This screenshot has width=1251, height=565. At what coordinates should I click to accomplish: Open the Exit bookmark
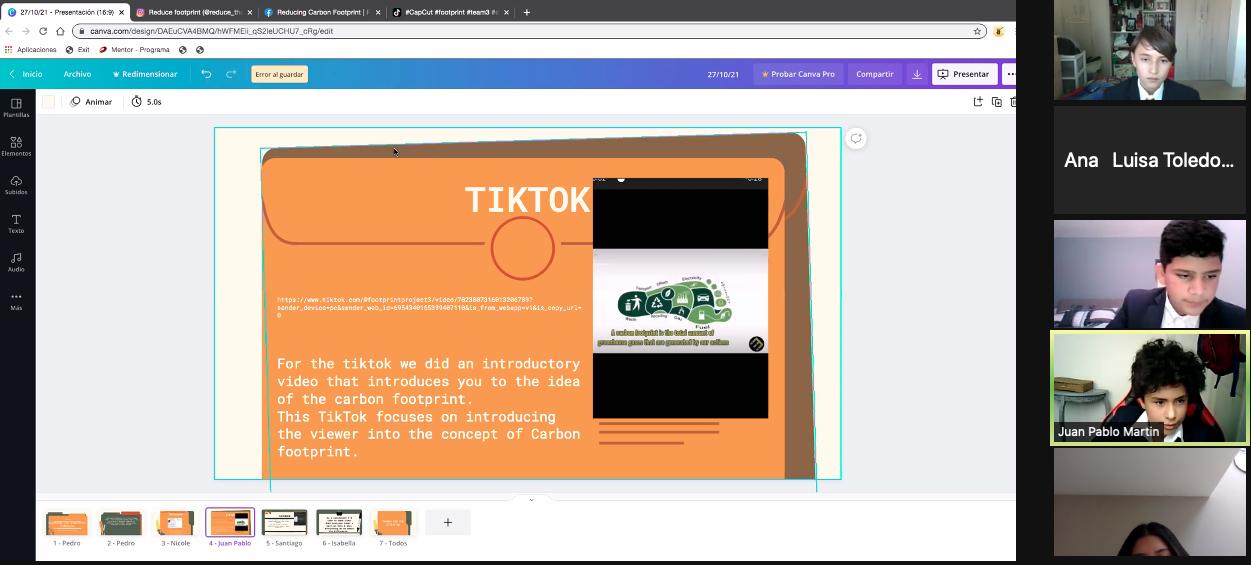(77, 49)
